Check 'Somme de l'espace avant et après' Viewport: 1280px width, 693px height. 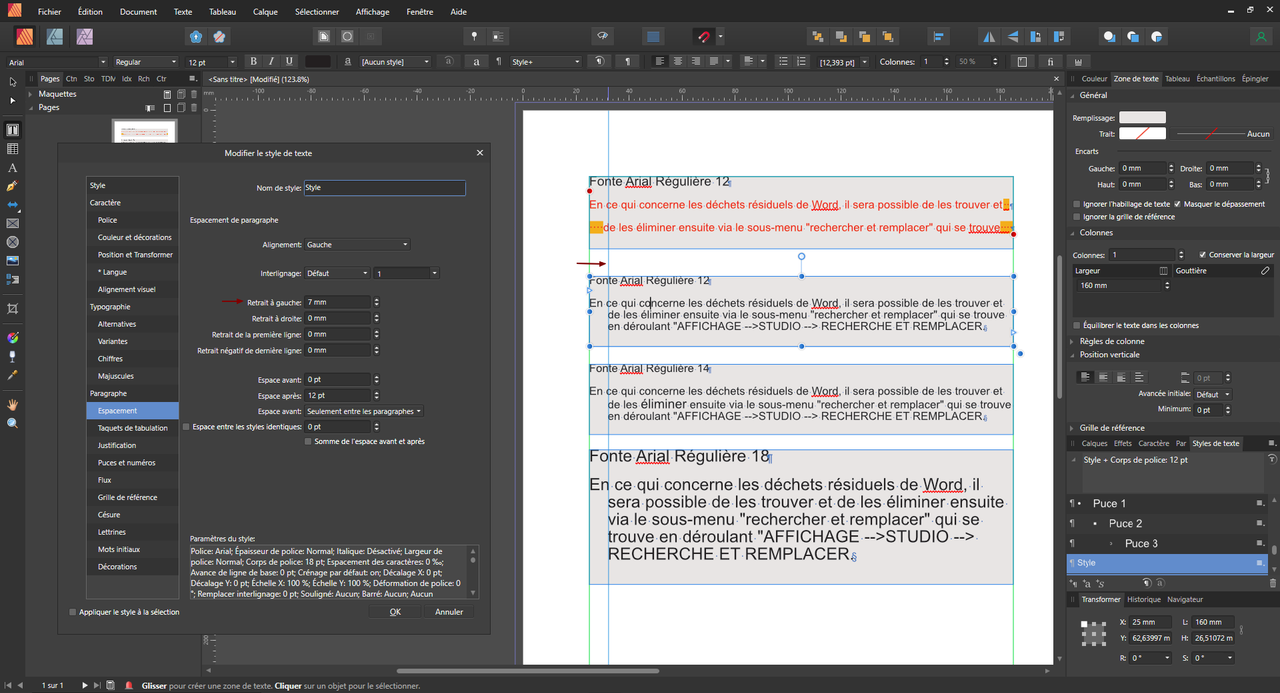tap(308, 441)
